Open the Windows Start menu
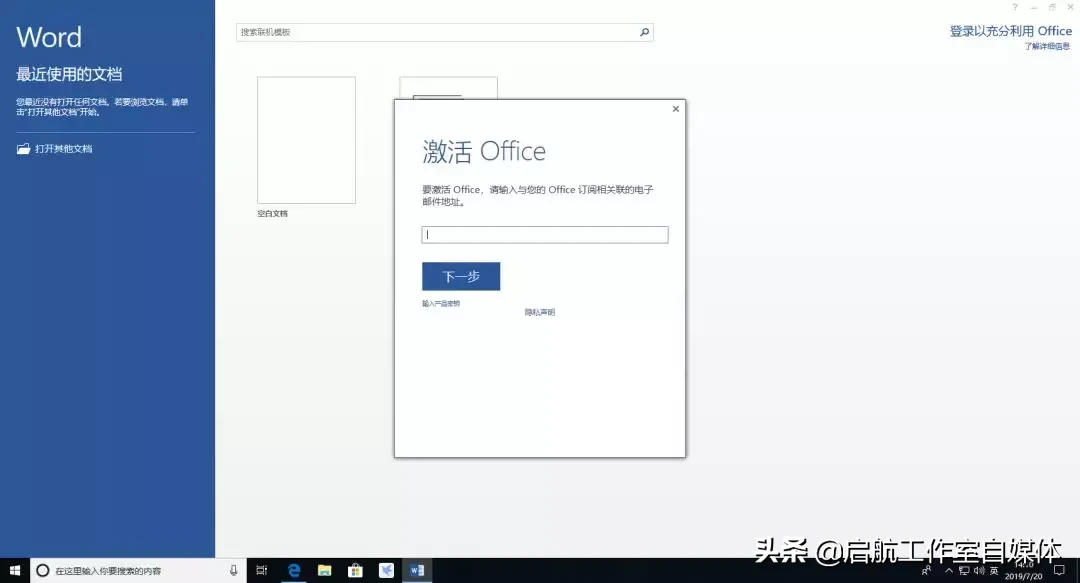This screenshot has width=1080, height=583. coord(15,571)
